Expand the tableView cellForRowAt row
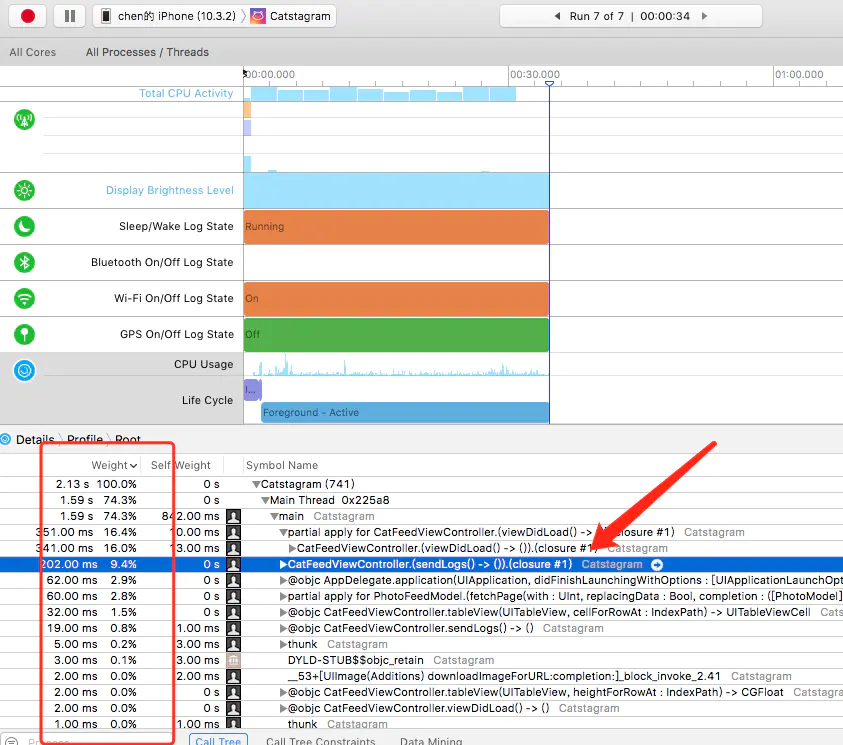This screenshot has height=745, width=843. click(283, 612)
